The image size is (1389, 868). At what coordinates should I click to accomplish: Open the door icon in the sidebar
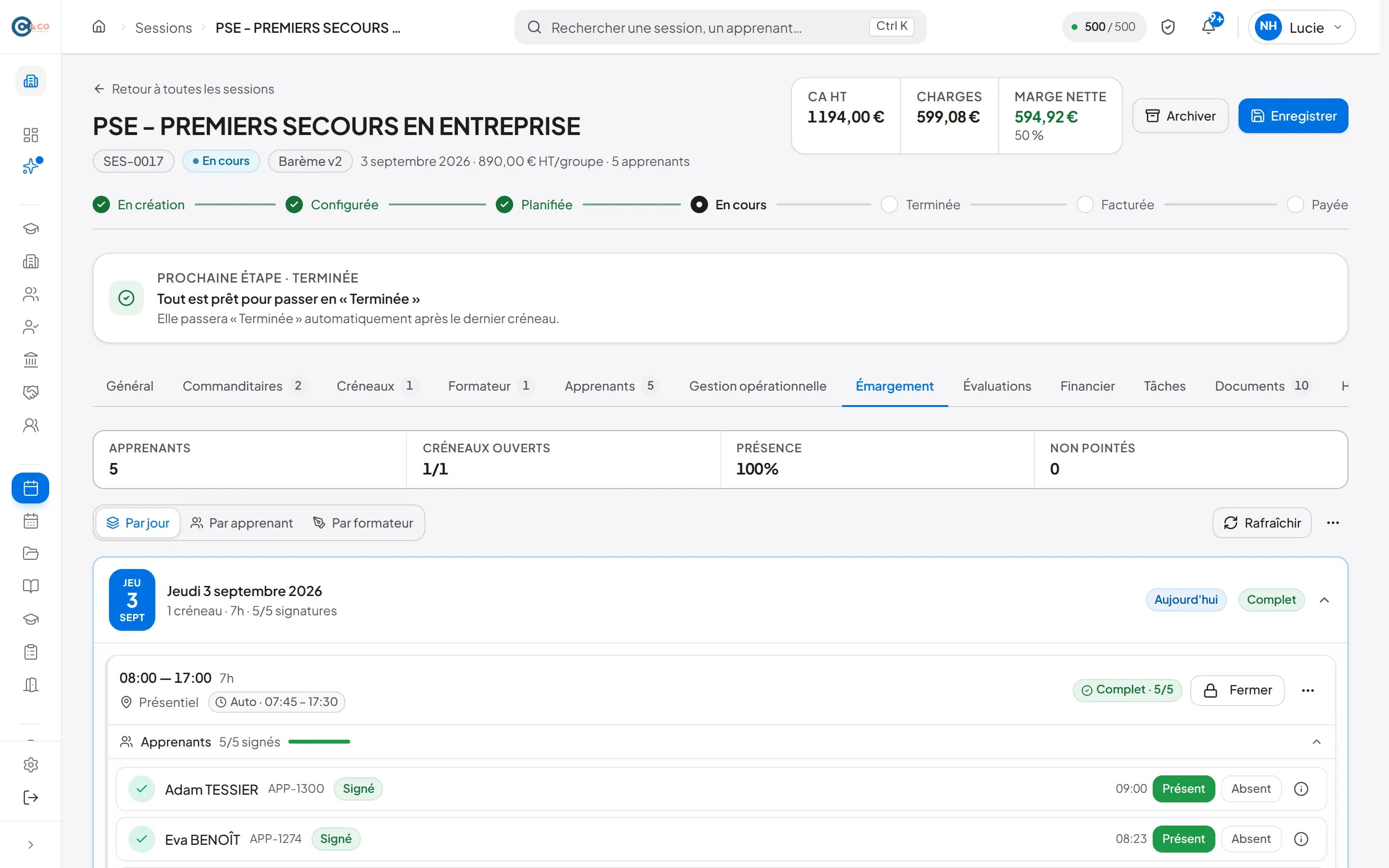point(31,685)
